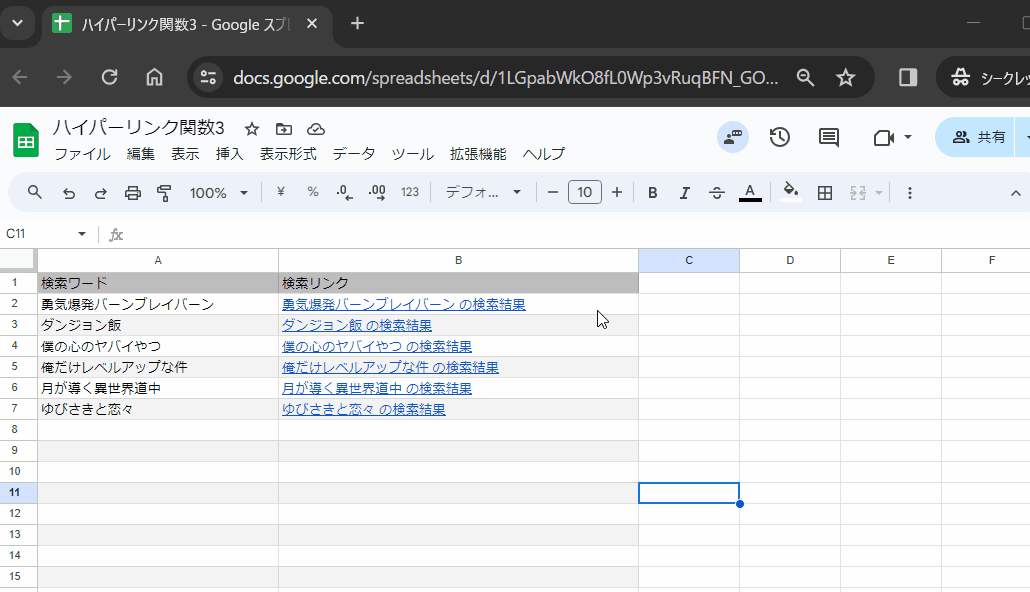This screenshot has width=1030, height=592.
Task: Select row 5 header
Action: pos(14,367)
